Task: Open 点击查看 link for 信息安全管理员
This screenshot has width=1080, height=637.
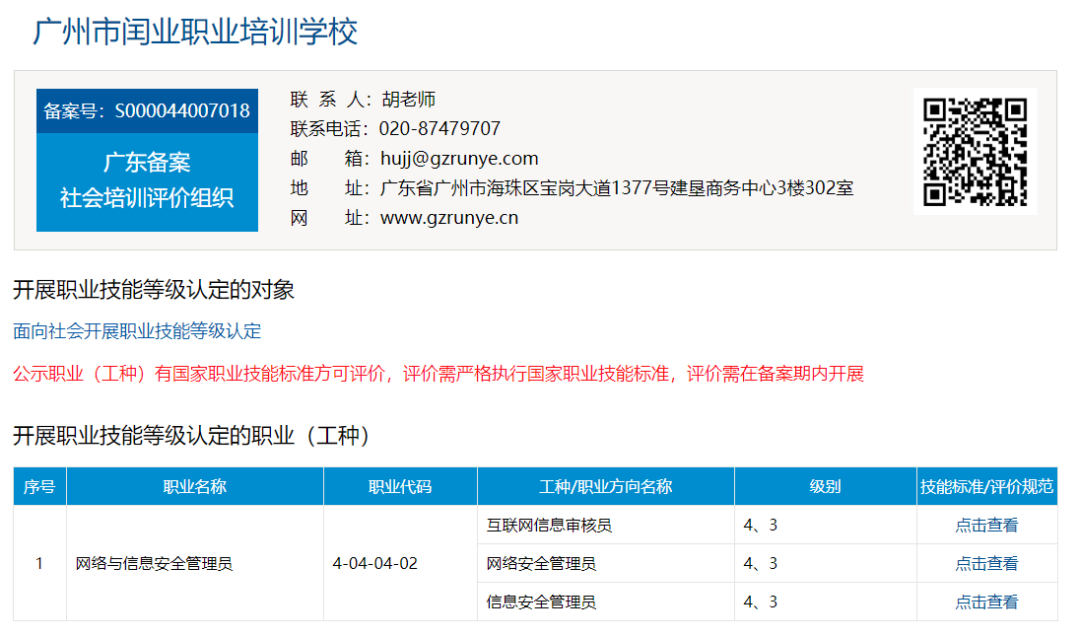Action: 986,603
